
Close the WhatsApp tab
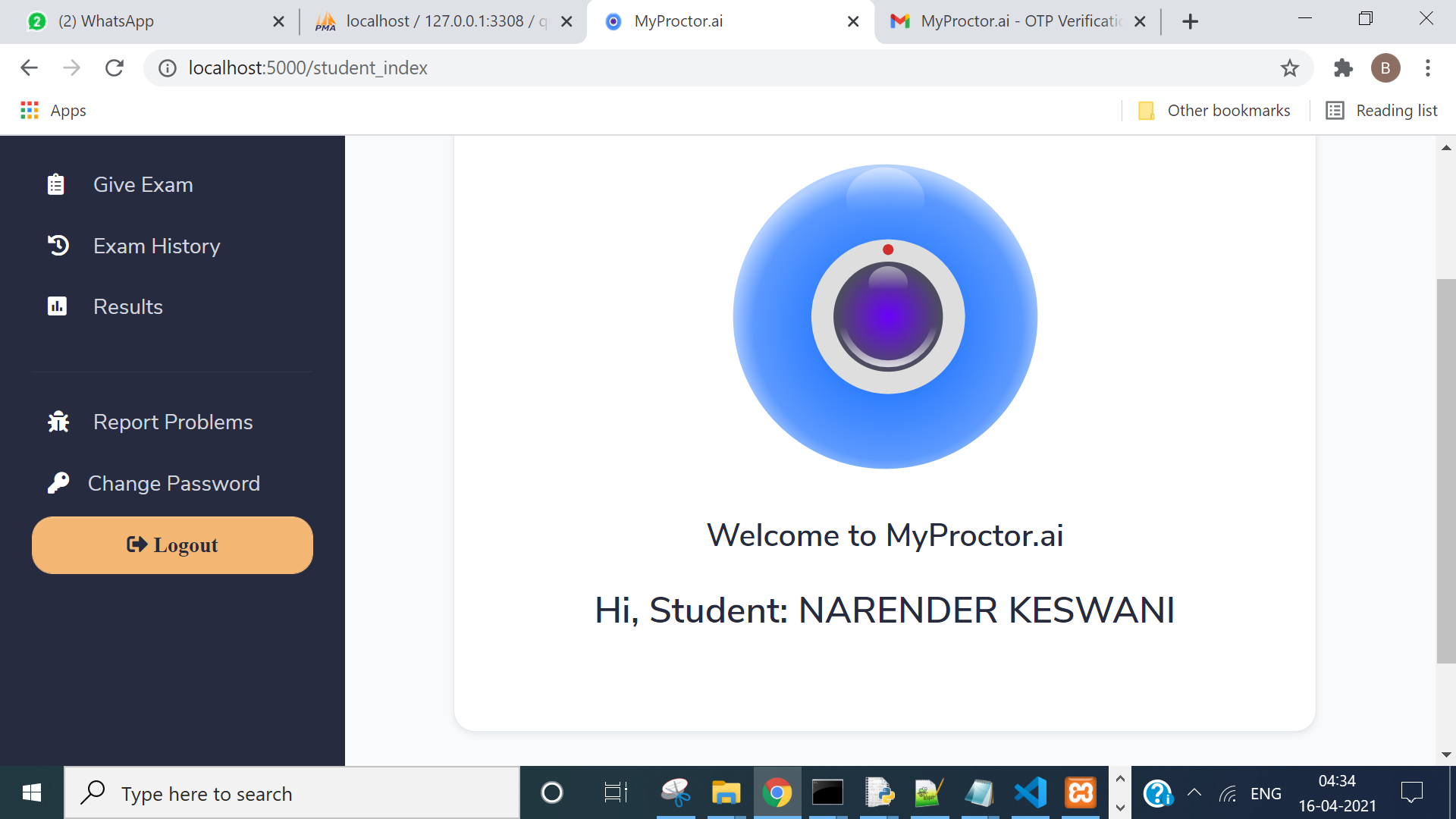(x=278, y=22)
